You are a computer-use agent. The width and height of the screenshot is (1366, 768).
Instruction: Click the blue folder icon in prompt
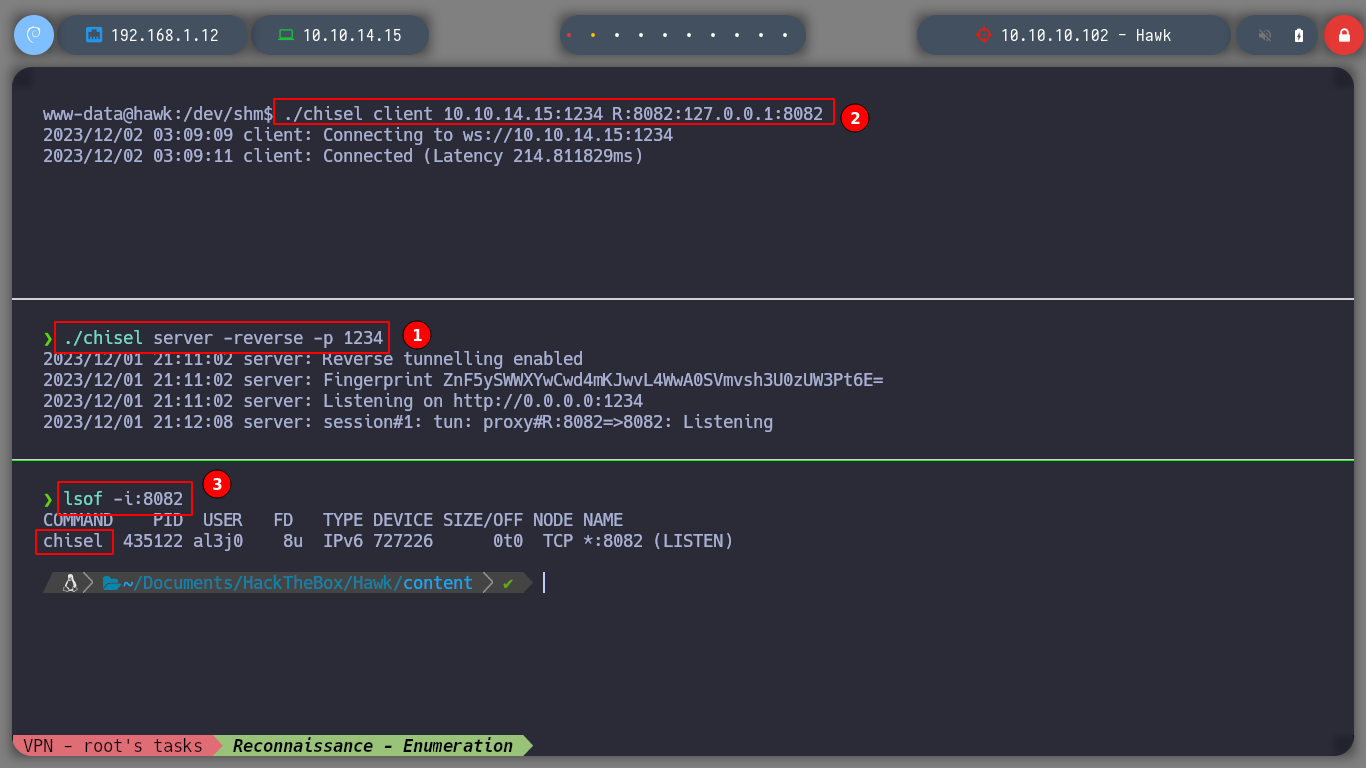coord(111,583)
